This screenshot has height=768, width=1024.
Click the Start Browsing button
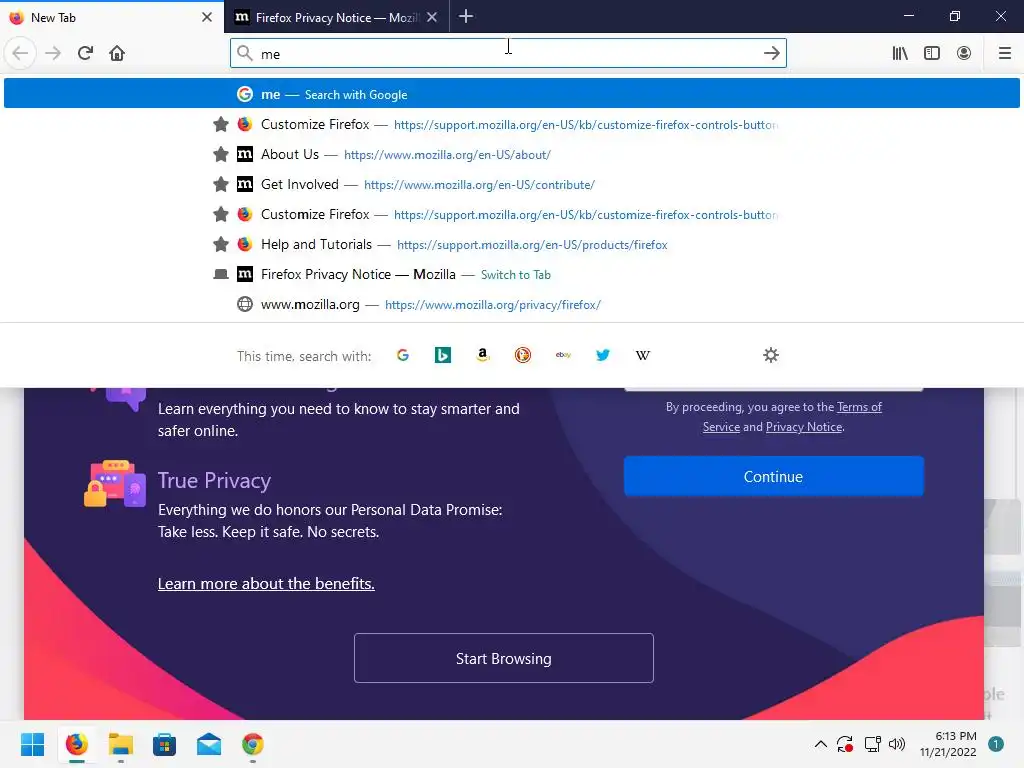click(504, 658)
